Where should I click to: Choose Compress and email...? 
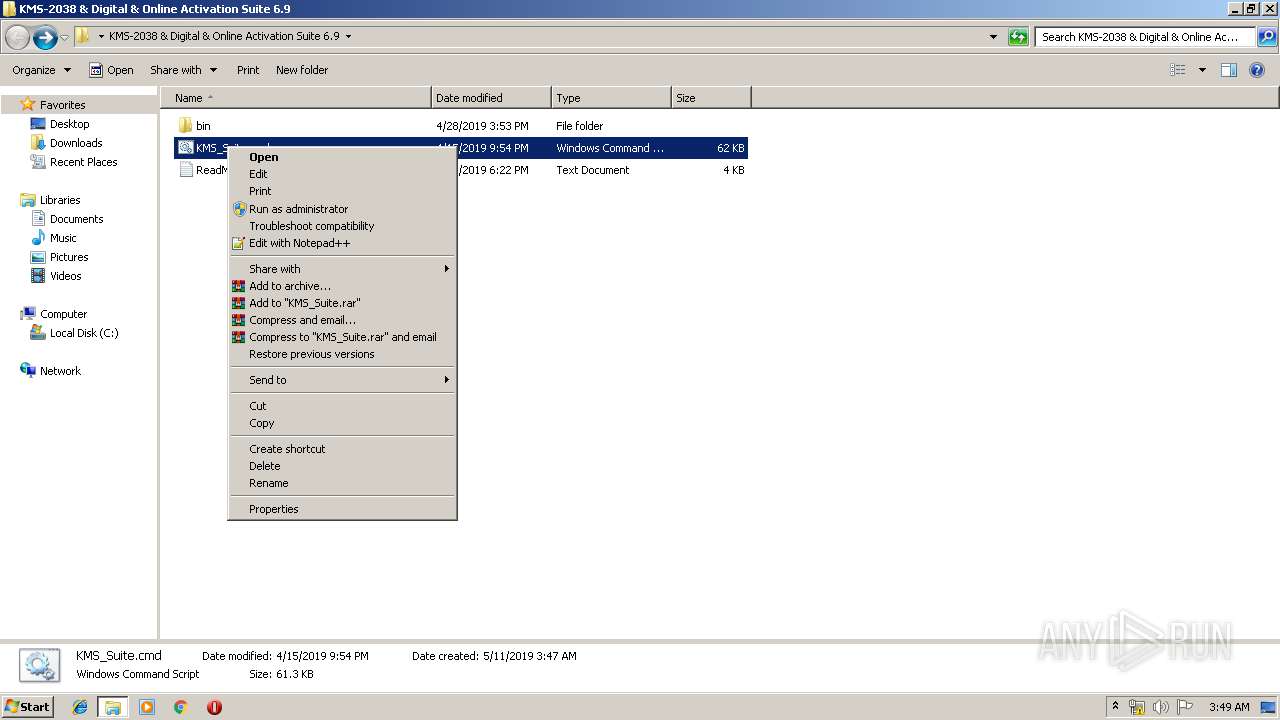[342, 320]
